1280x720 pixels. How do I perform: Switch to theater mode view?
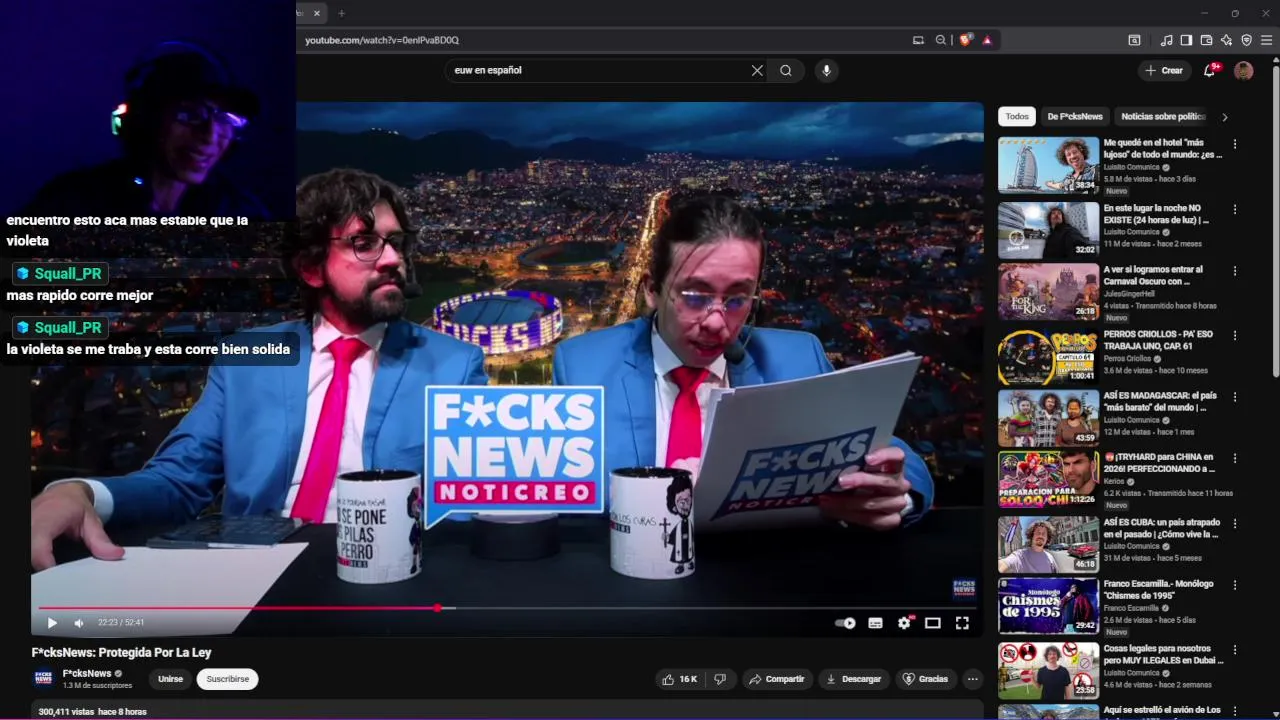933,623
